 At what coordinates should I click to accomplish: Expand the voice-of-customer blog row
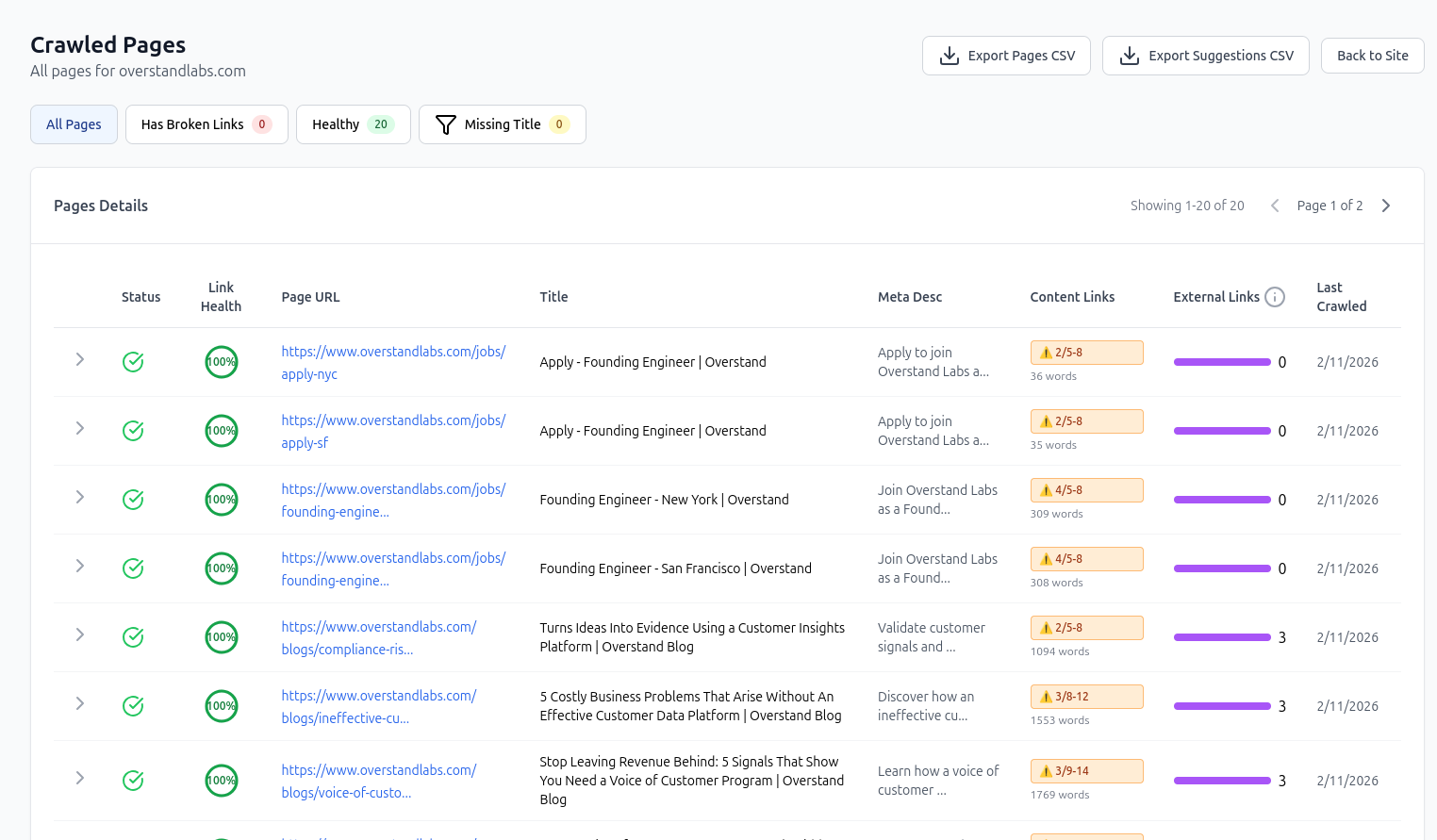[x=79, y=780]
